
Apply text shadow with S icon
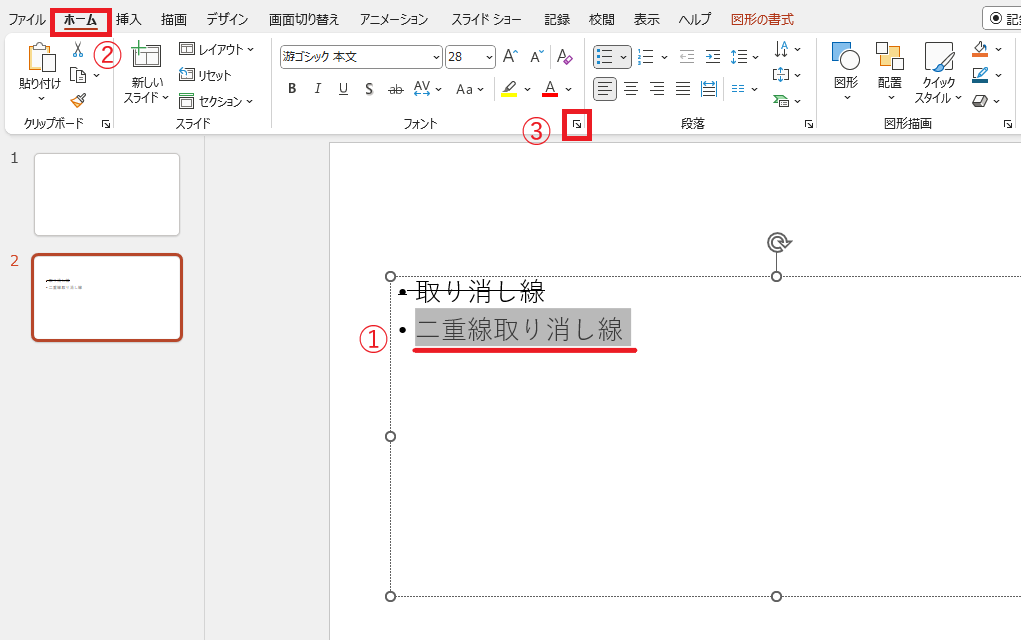click(x=369, y=89)
